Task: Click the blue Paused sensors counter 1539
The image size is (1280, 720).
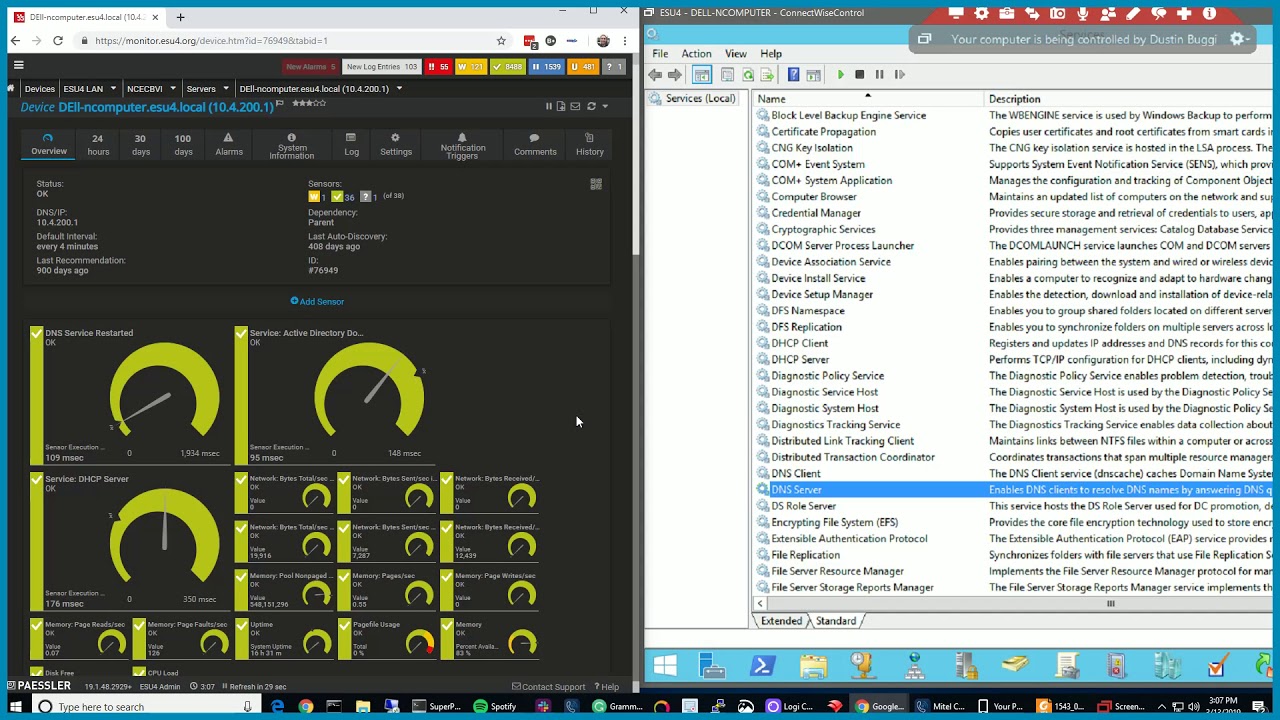Action: pos(546,67)
